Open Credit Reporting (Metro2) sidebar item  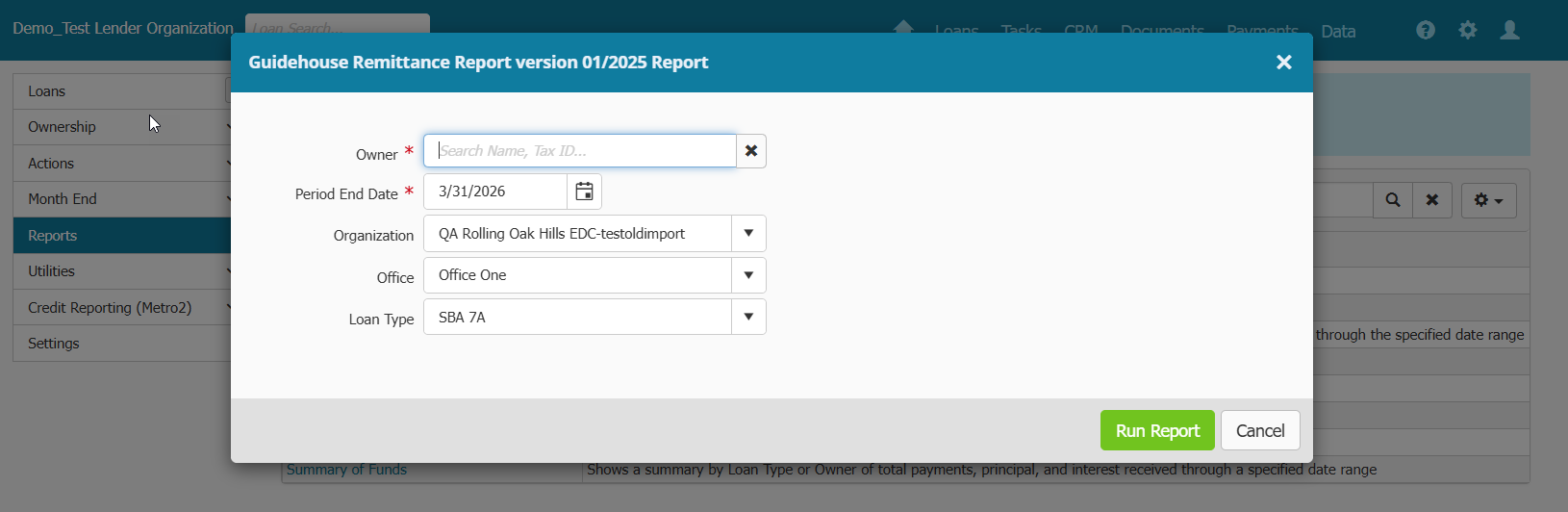point(110,308)
